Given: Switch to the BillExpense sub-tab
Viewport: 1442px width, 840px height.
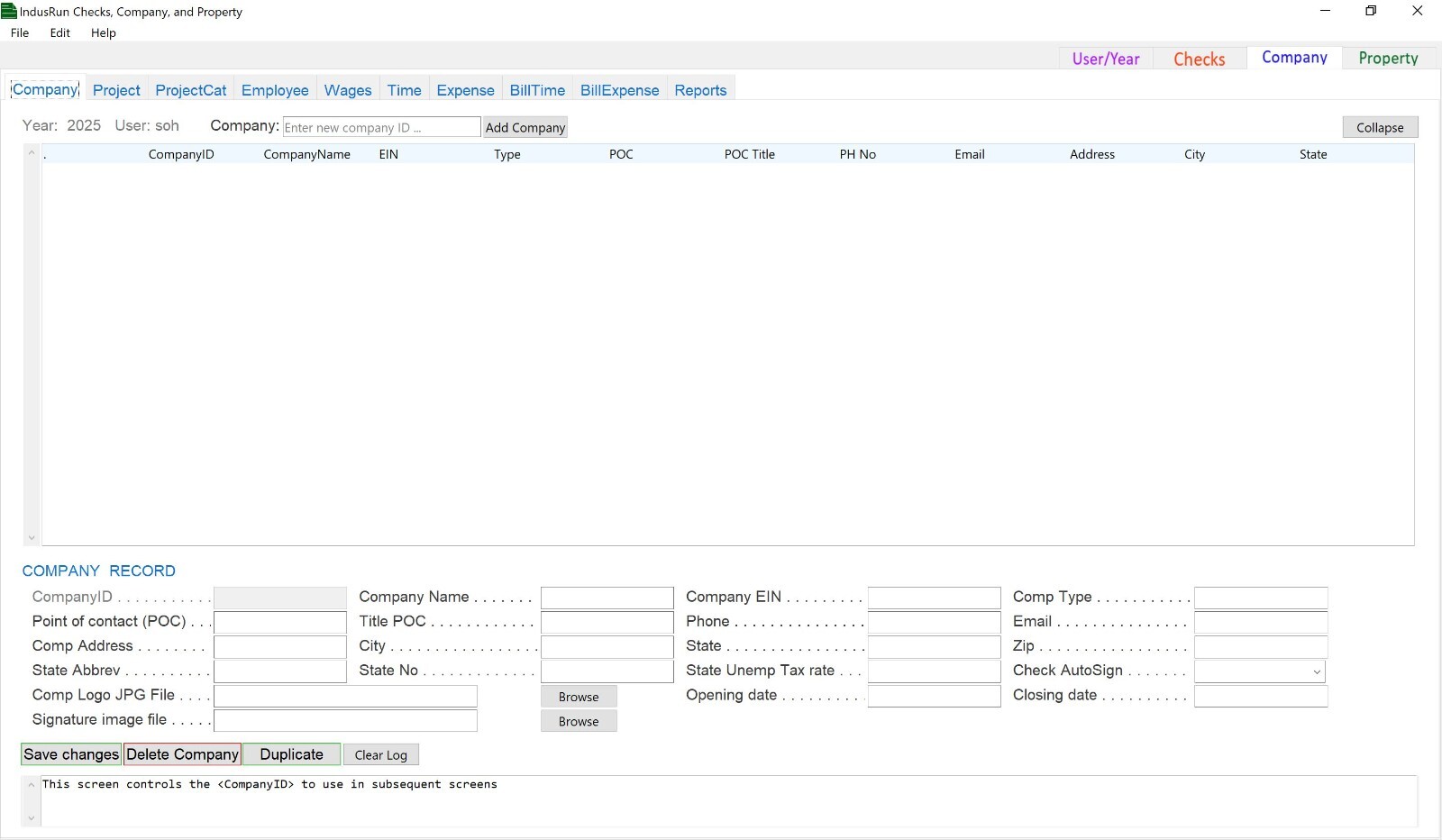Looking at the screenshot, I should [620, 90].
